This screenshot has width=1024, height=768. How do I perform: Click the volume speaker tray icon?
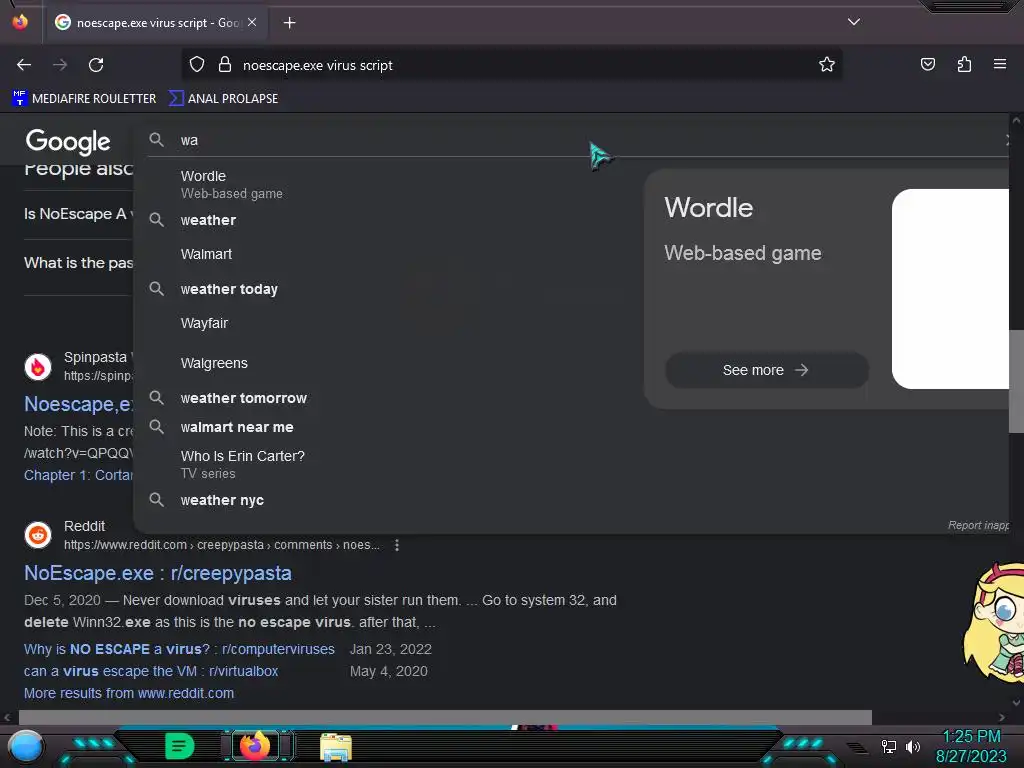tap(913, 746)
